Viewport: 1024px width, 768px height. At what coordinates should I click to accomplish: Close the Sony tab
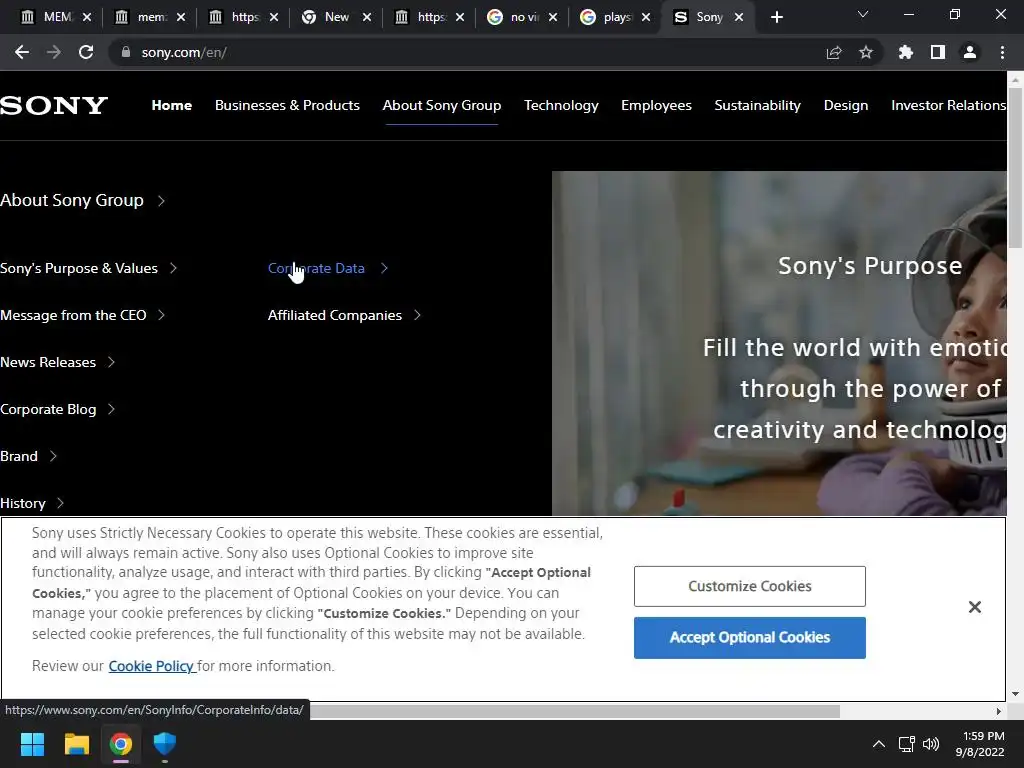coord(739,17)
